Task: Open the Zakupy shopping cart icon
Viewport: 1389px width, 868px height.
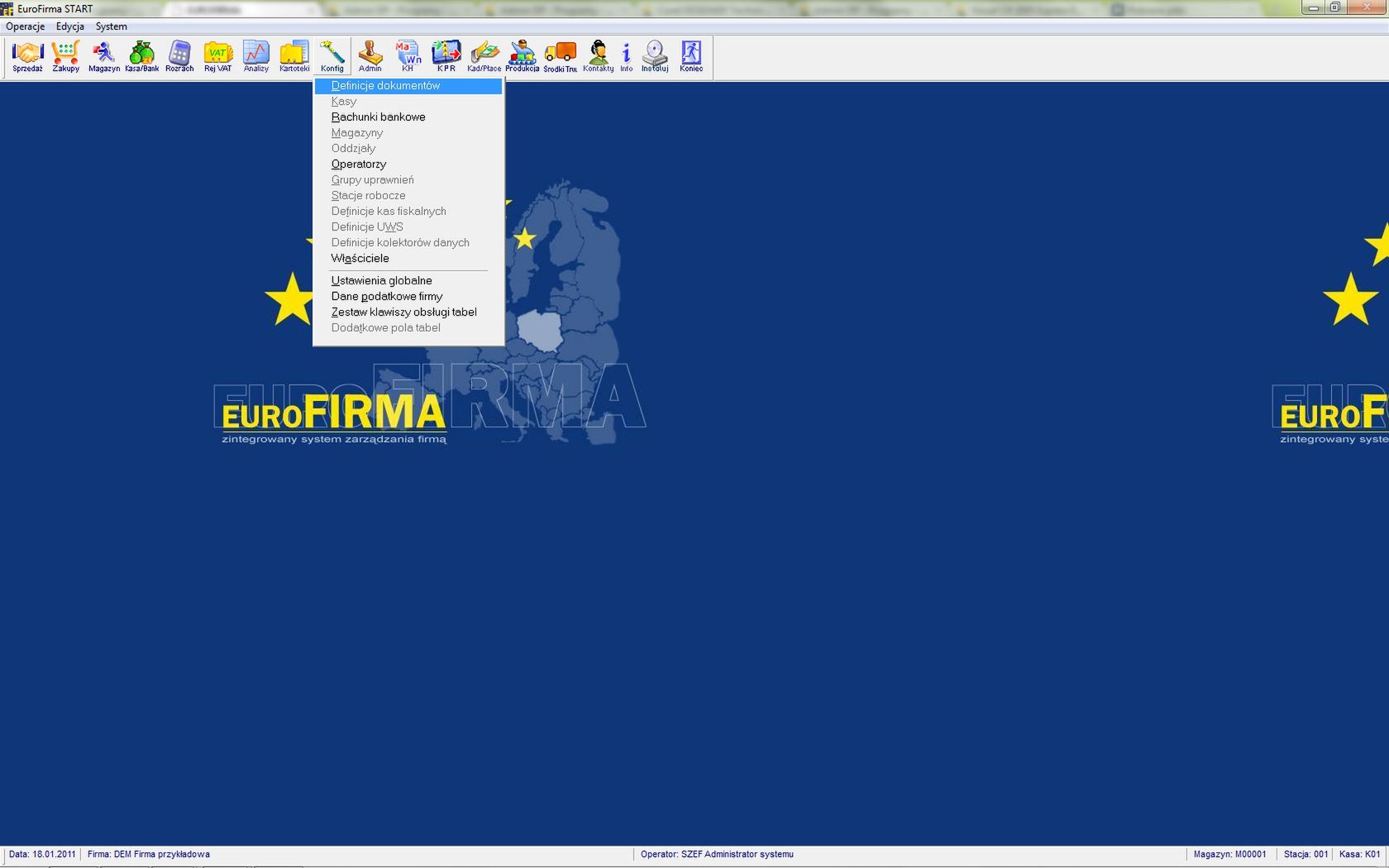Action: (x=66, y=57)
